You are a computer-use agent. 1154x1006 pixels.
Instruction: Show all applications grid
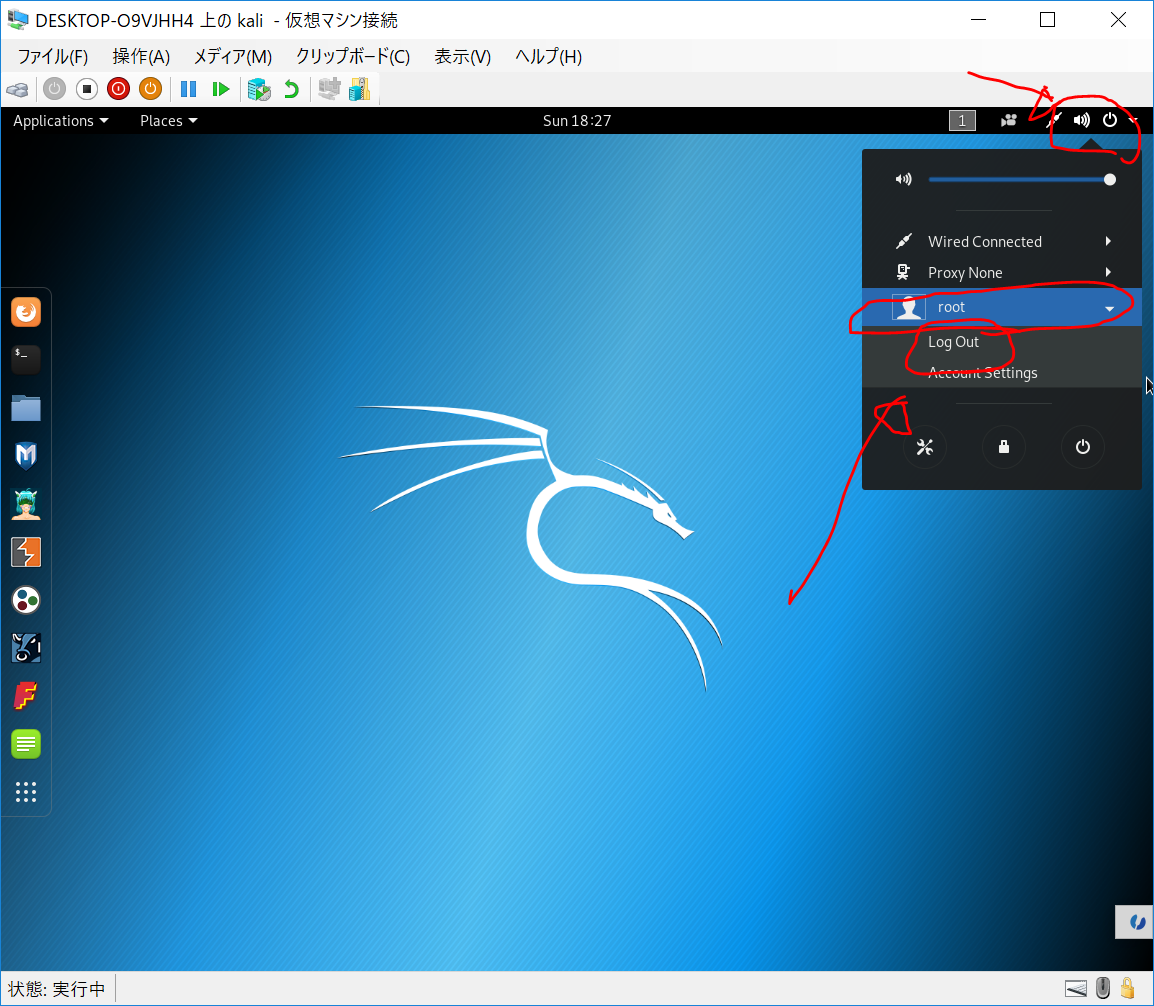pyautogui.click(x=26, y=792)
